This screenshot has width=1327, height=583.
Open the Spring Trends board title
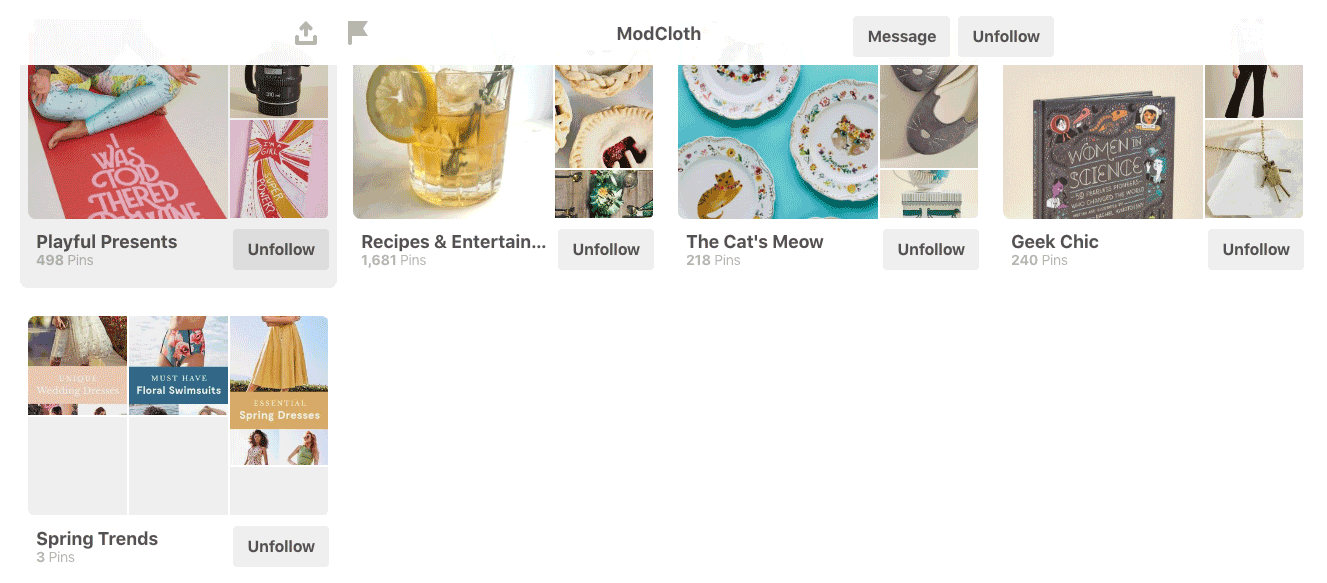97,539
